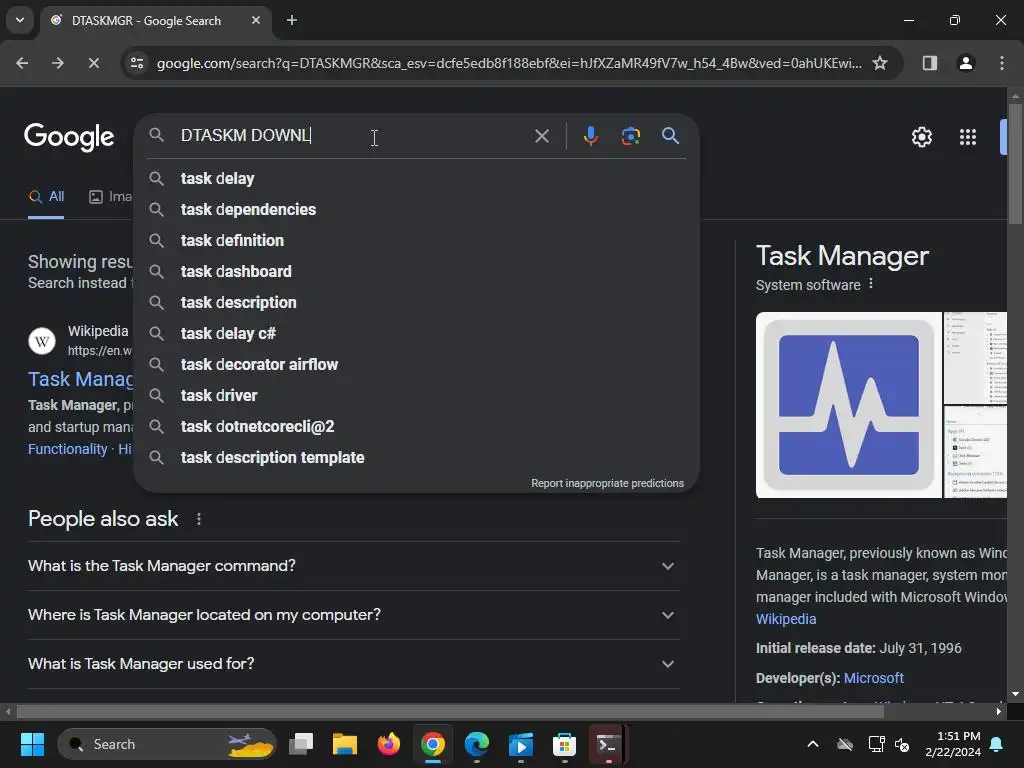
Task: Choose 'task description template' suggestion
Action: (x=417, y=458)
